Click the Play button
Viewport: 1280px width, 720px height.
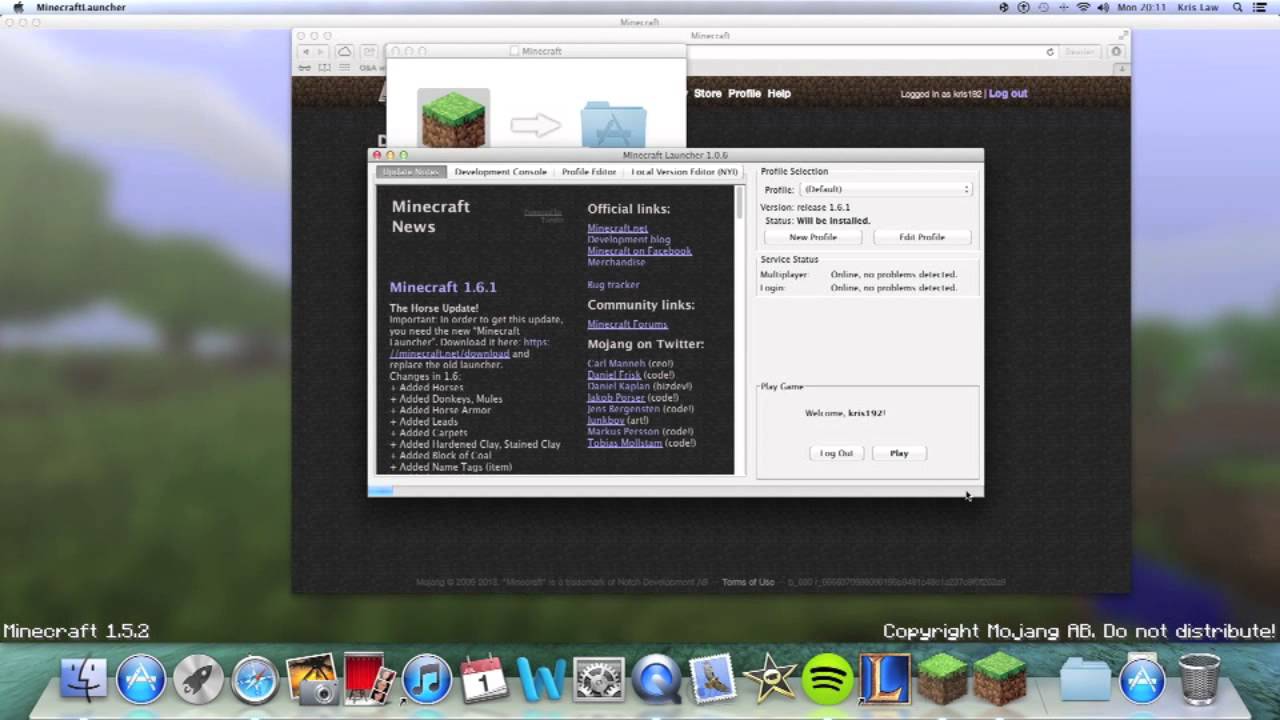[899, 453]
